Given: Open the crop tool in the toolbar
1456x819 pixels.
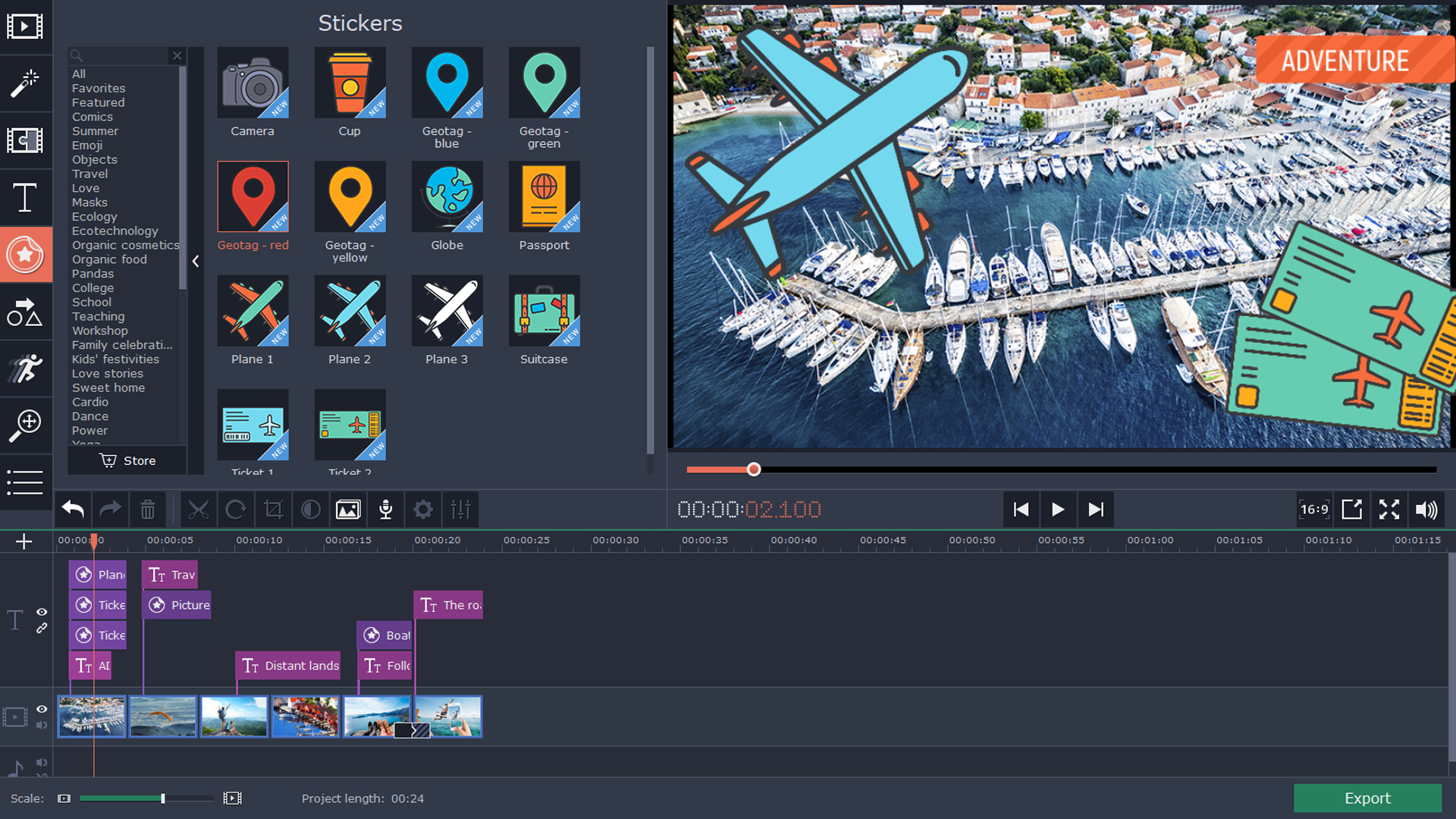Looking at the screenshot, I should pos(273,509).
